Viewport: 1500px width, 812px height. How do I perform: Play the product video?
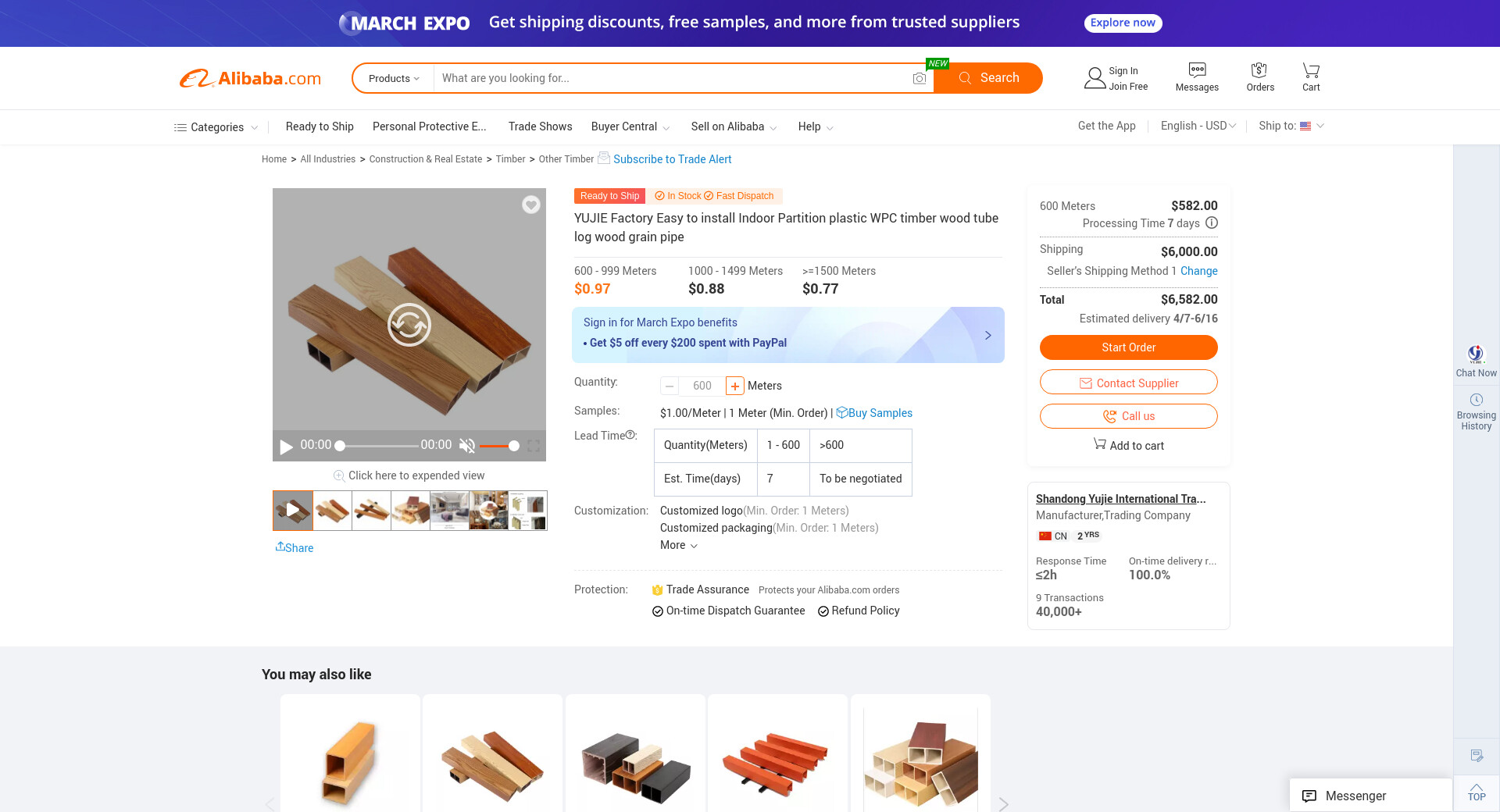286,447
